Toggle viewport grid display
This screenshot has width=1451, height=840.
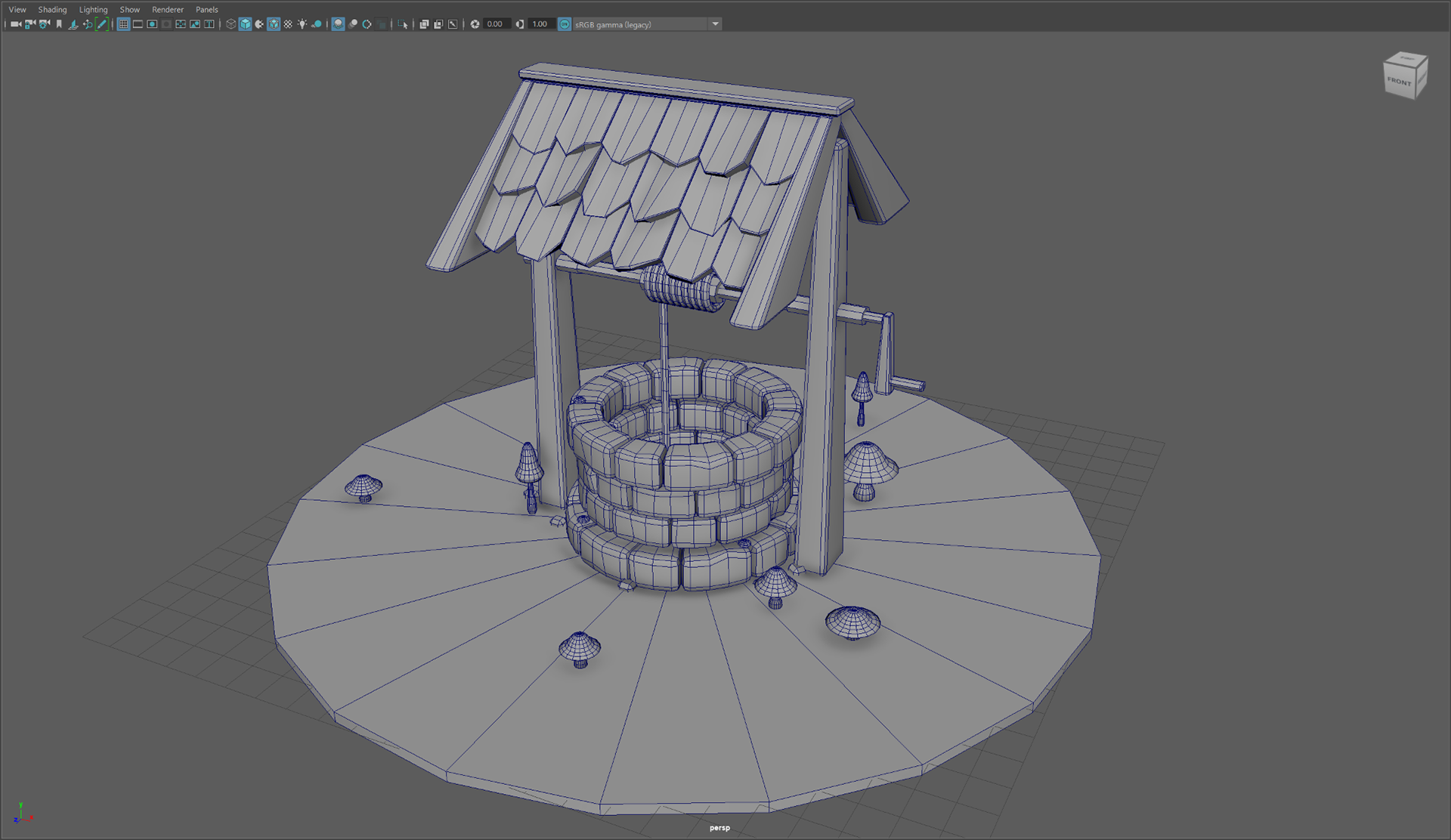[x=123, y=24]
